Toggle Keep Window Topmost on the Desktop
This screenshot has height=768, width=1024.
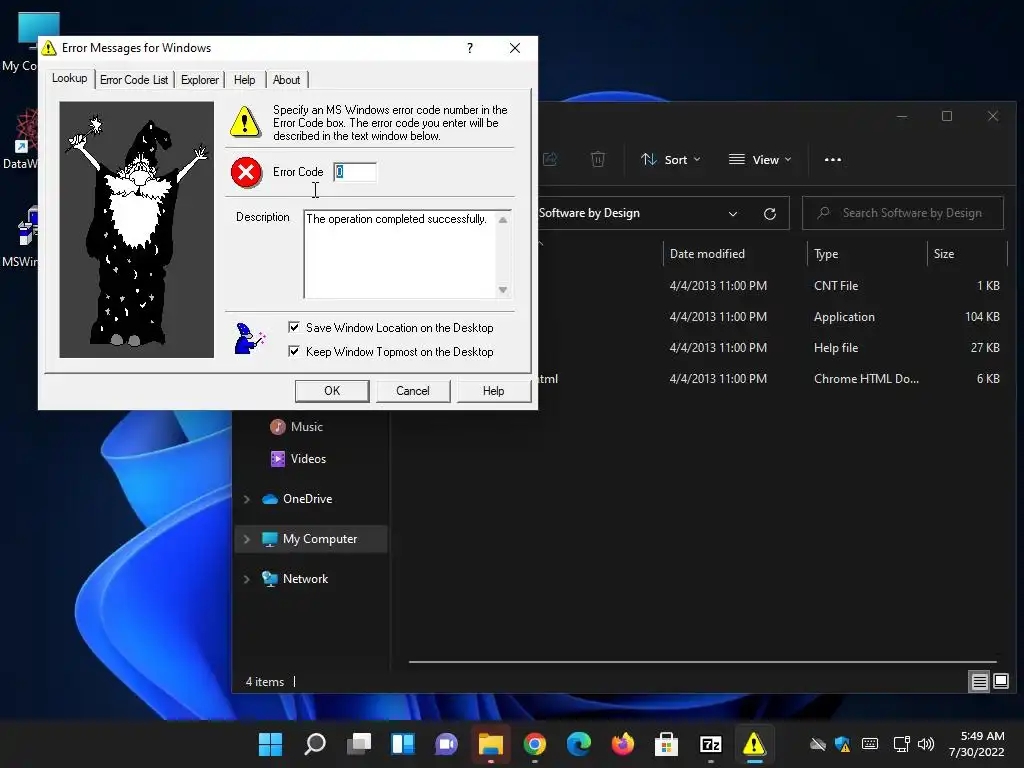(x=391, y=351)
